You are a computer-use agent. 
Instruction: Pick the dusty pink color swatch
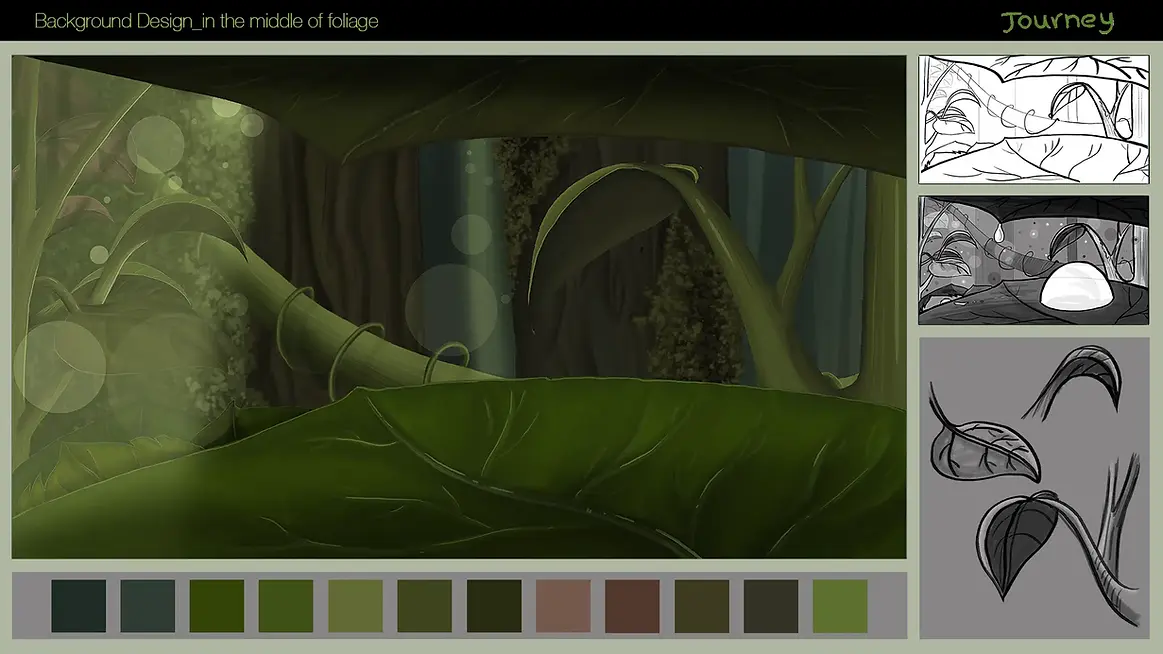tap(563, 606)
